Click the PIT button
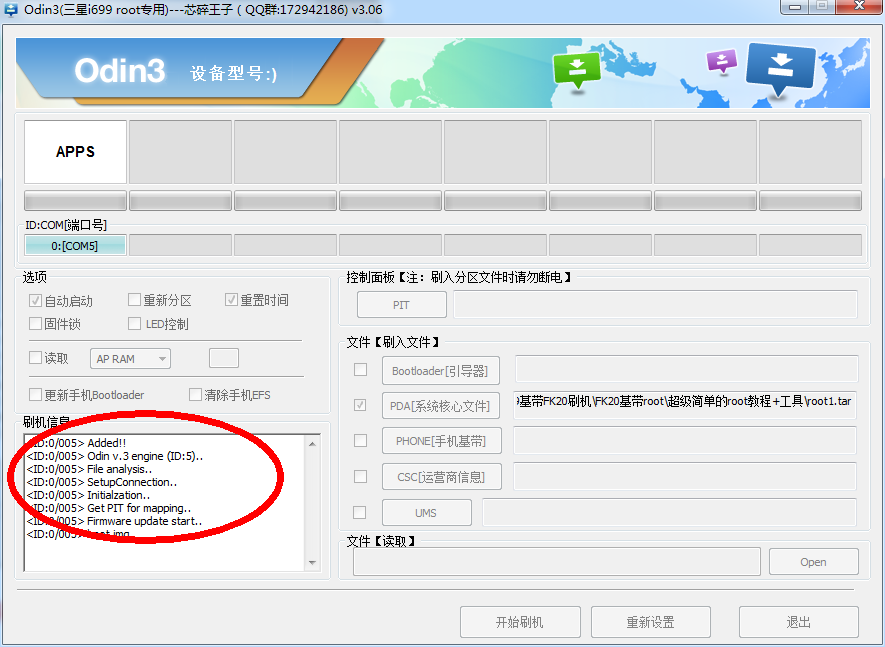 click(402, 305)
